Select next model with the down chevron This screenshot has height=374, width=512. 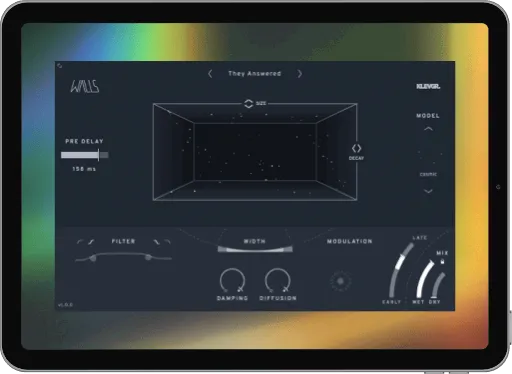click(428, 191)
